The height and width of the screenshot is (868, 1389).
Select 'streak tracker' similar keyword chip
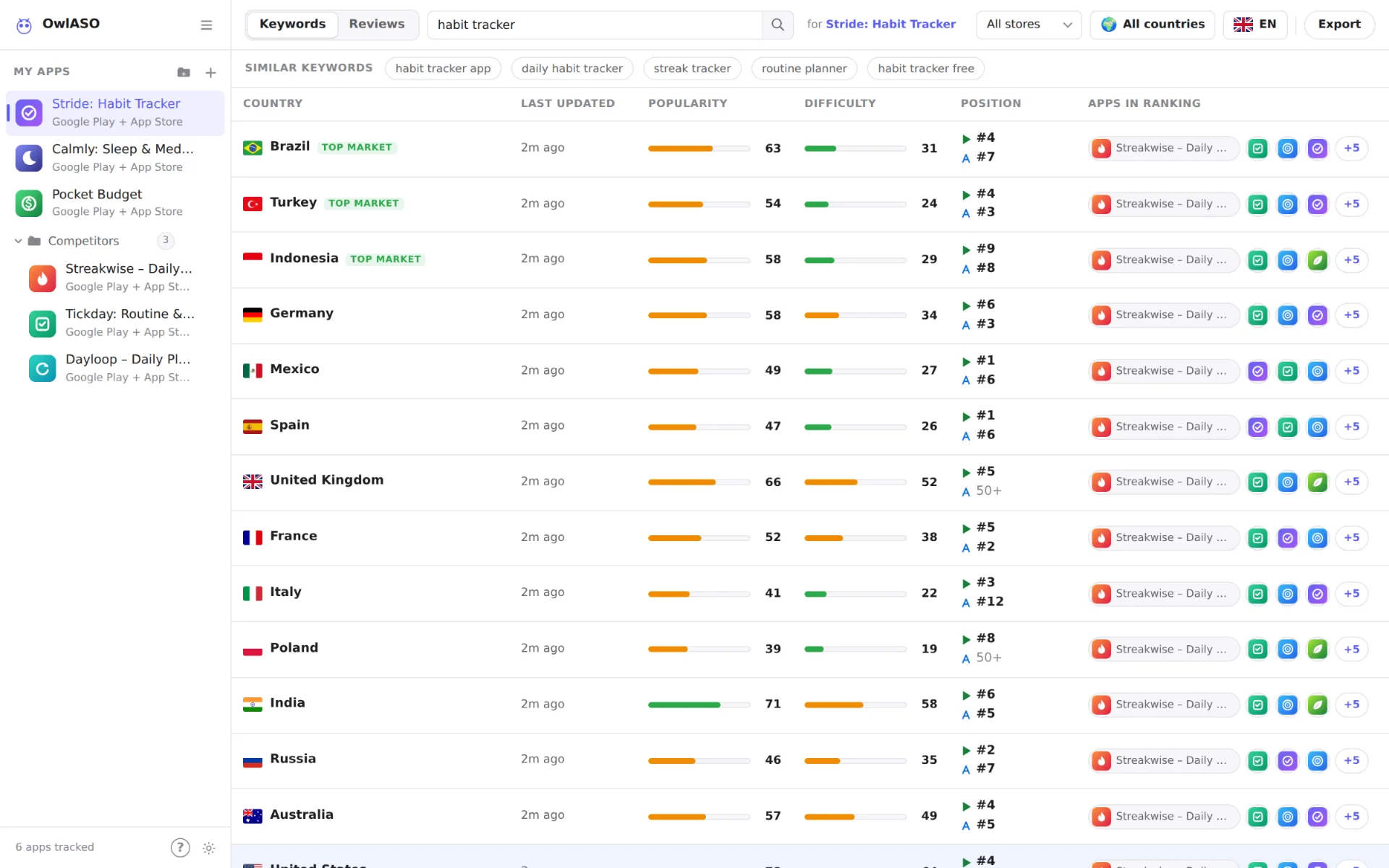pos(692,69)
